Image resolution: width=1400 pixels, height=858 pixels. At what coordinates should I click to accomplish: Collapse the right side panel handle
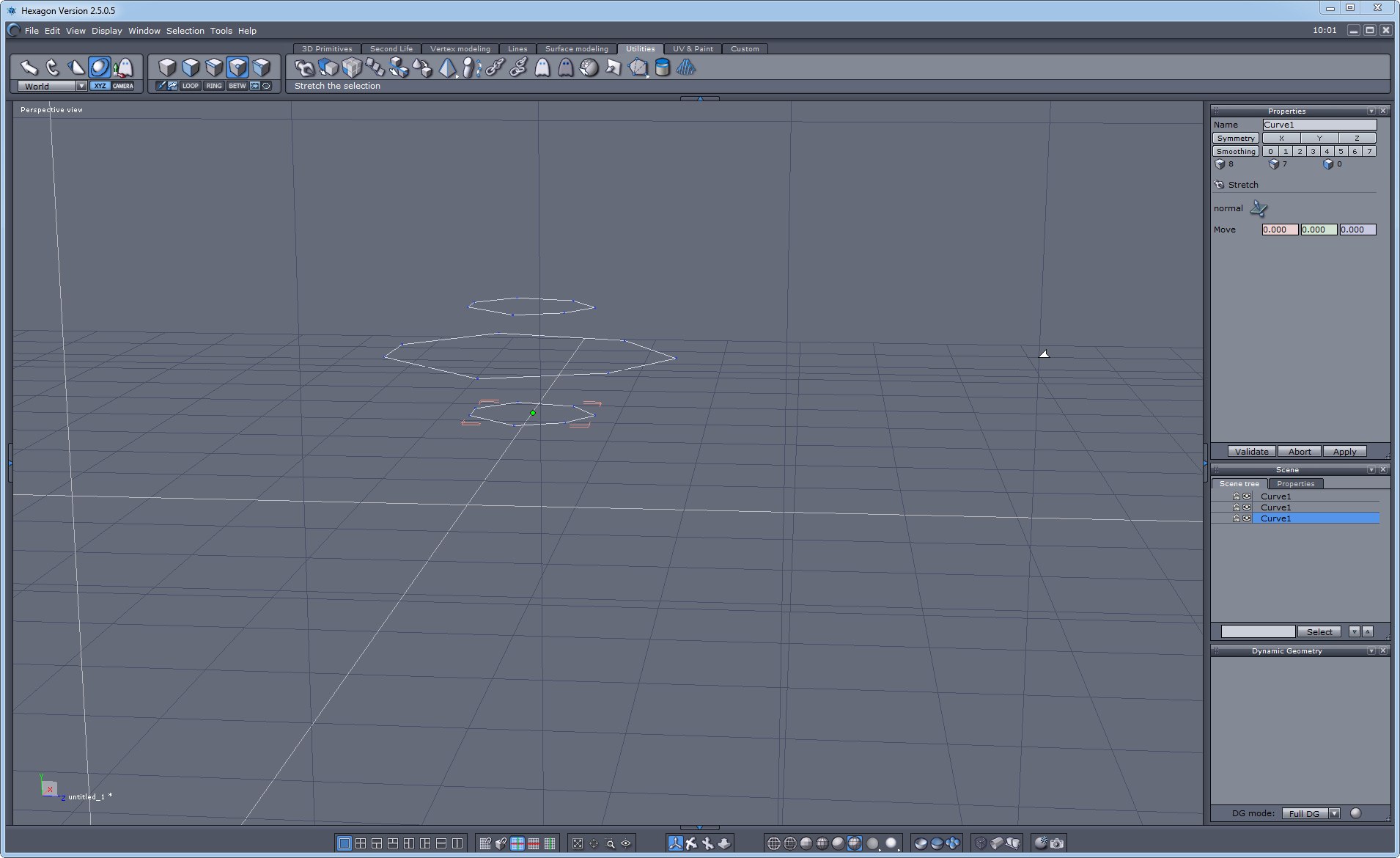tap(1205, 463)
